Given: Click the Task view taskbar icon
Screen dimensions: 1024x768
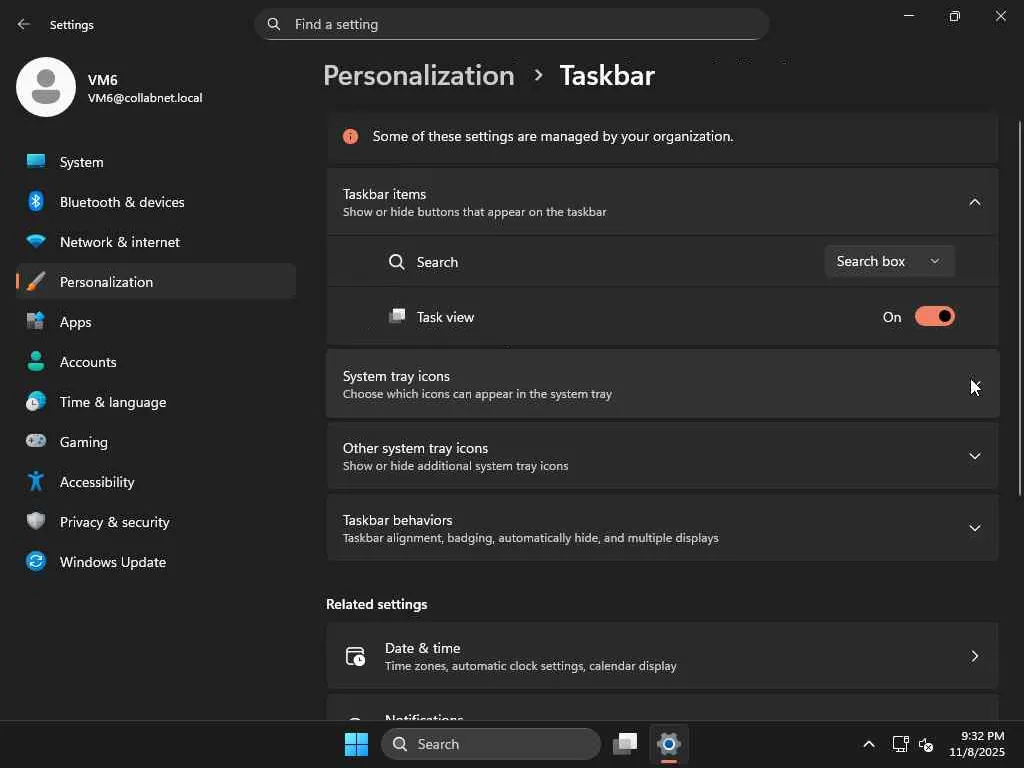Looking at the screenshot, I should tap(626, 744).
